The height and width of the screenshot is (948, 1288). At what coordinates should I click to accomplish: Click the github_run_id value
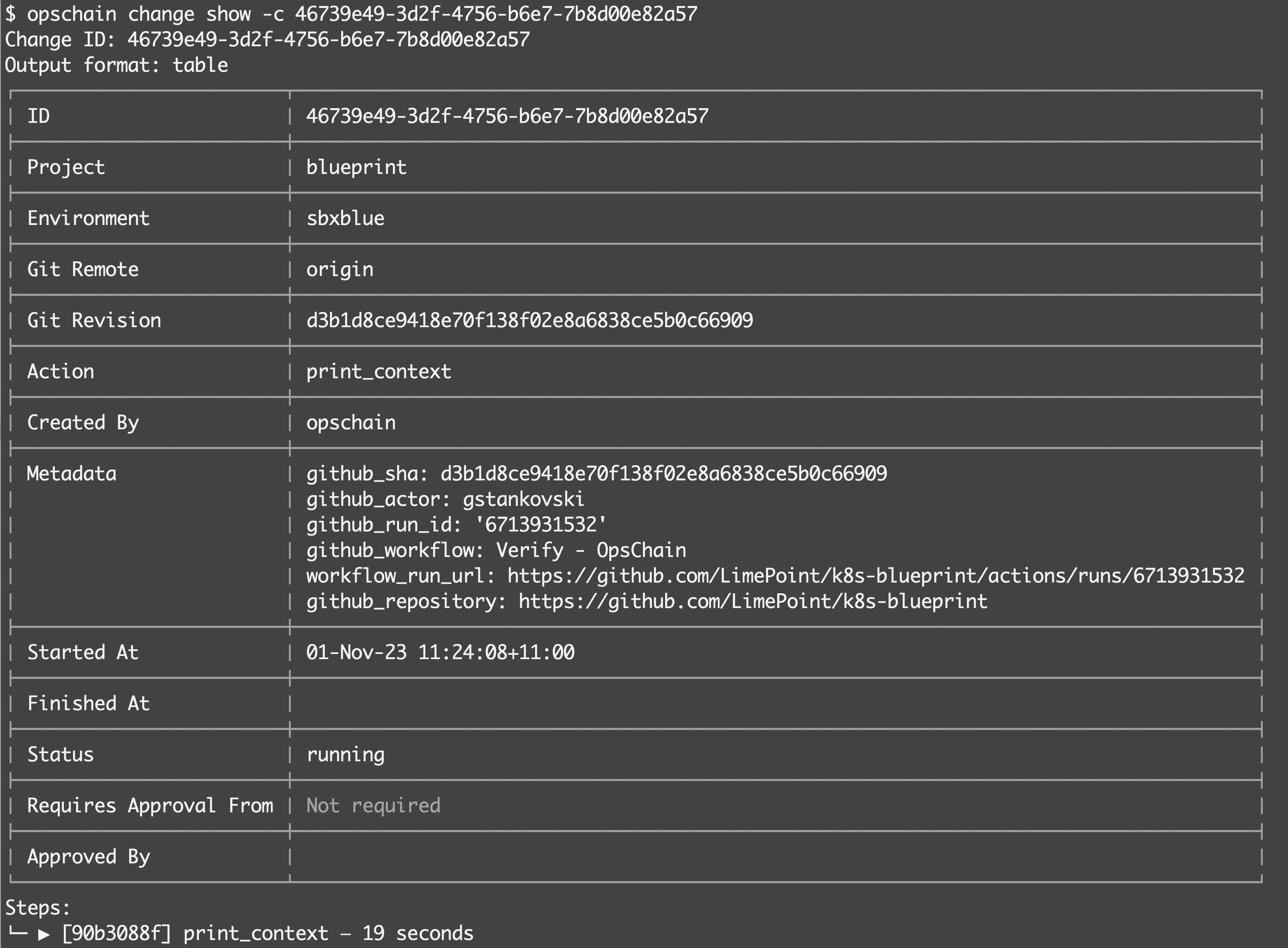click(540, 525)
